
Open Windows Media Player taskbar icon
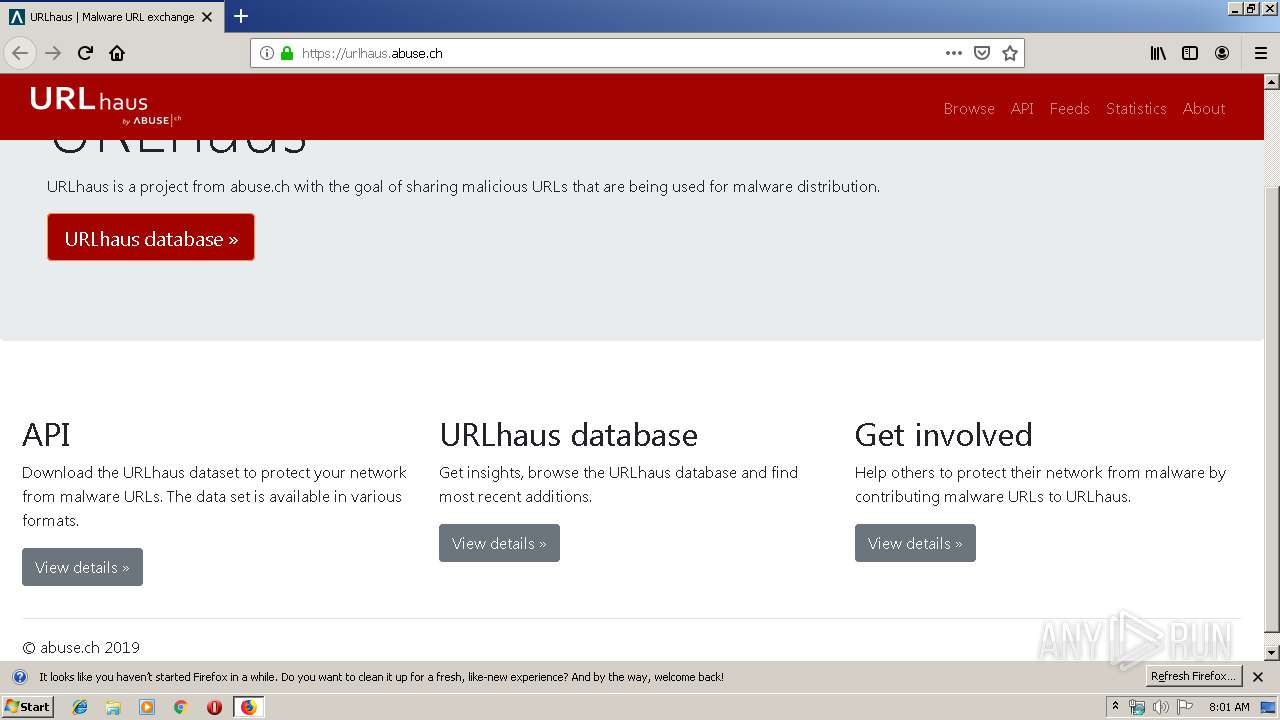(x=147, y=707)
